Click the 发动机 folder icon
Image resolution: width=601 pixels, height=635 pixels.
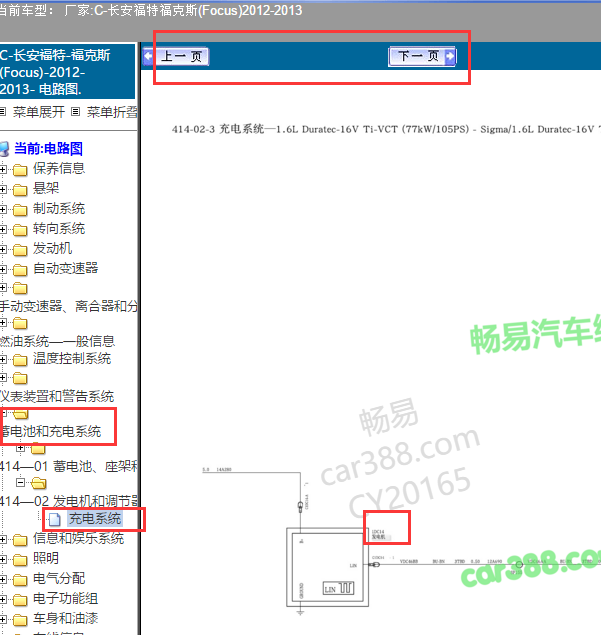[20, 249]
